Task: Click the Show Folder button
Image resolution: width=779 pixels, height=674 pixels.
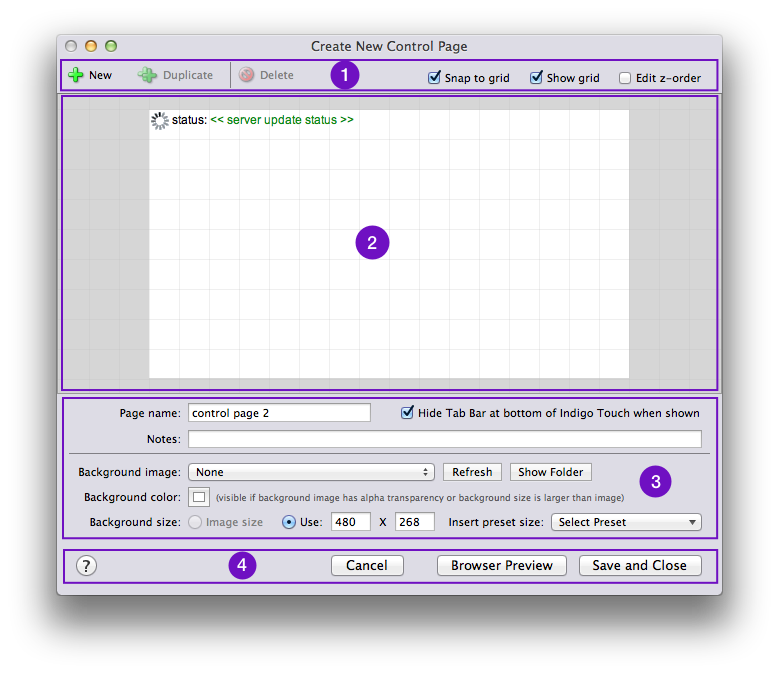Action: click(550, 472)
